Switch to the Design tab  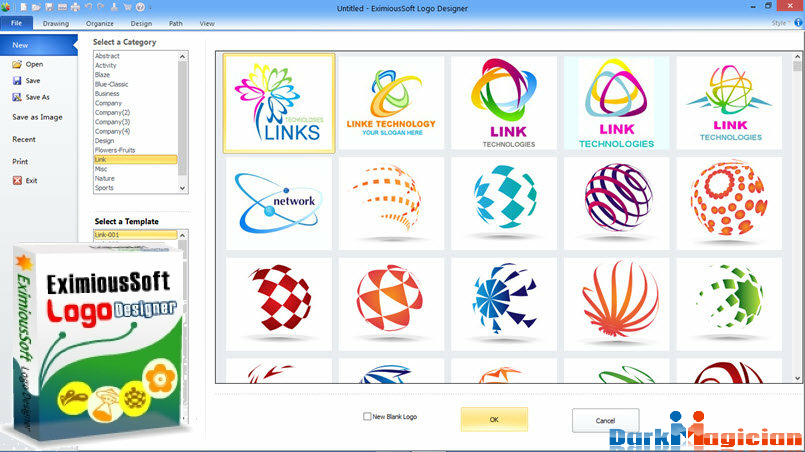(x=141, y=23)
